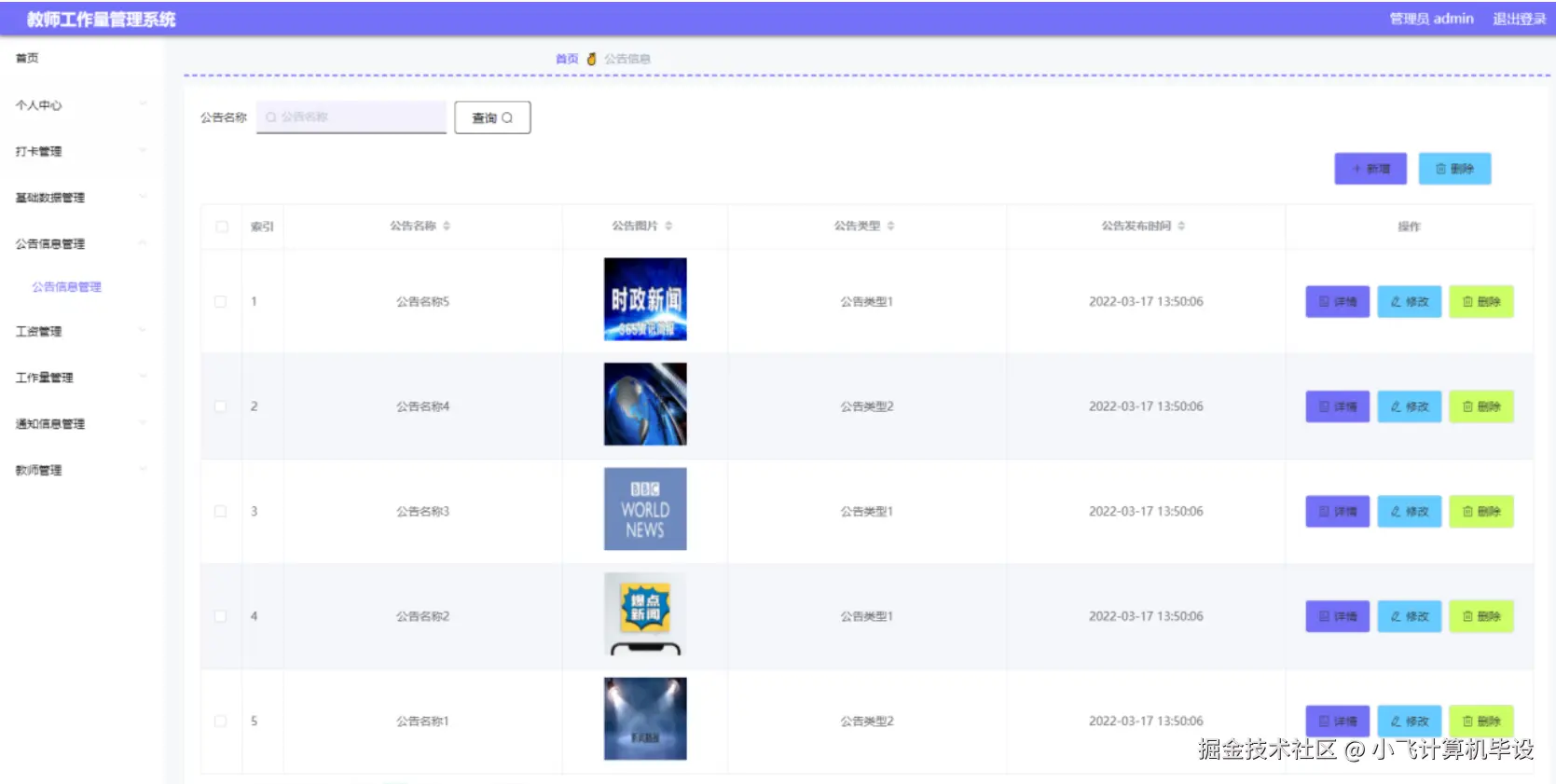Click 修改 for row 公告名称4
Image resolution: width=1556 pixels, height=784 pixels.
coord(1409,406)
